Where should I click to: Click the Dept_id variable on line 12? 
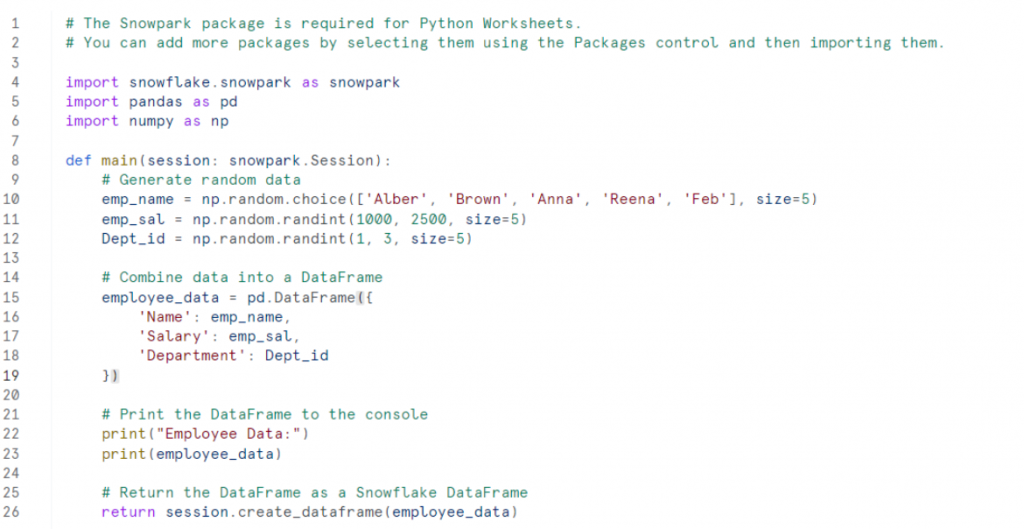click(x=133, y=239)
